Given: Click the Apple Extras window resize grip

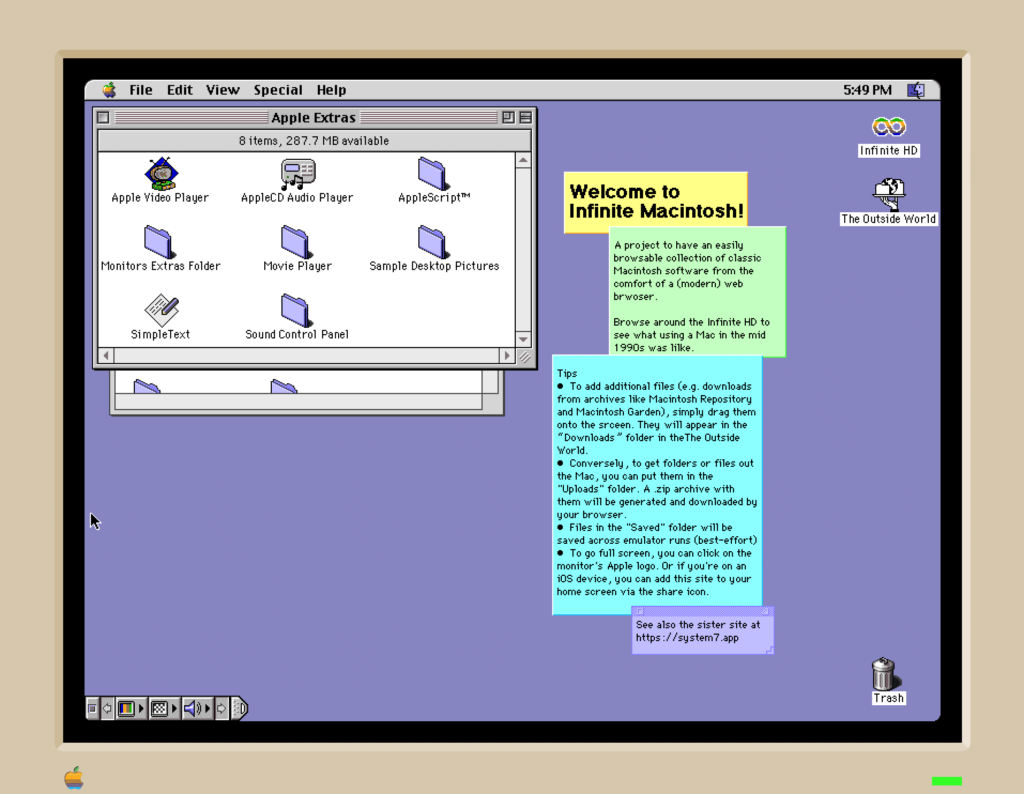Looking at the screenshot, I should coord(524,357).
